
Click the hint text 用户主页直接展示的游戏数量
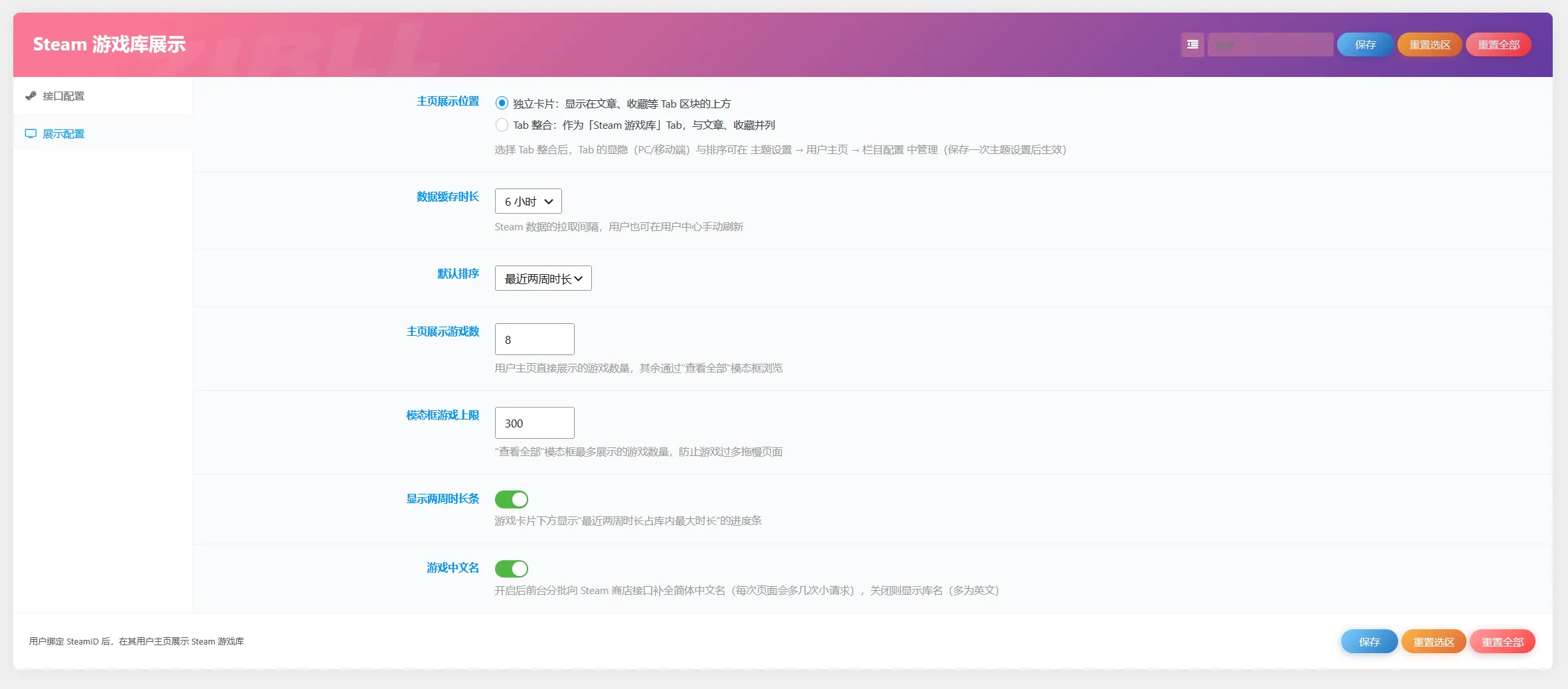(638, 368)
